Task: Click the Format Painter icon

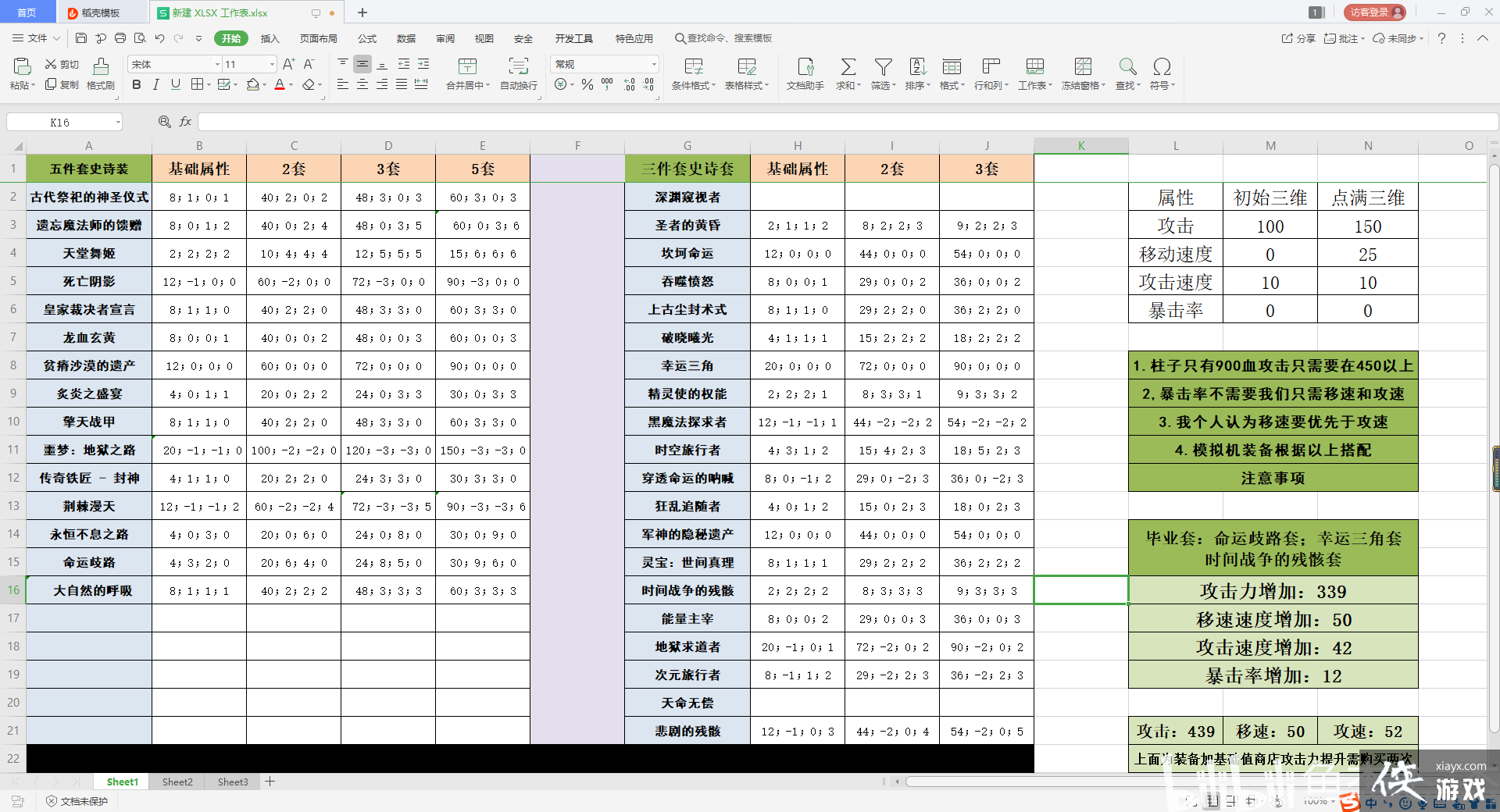Action: click(100, 68)
